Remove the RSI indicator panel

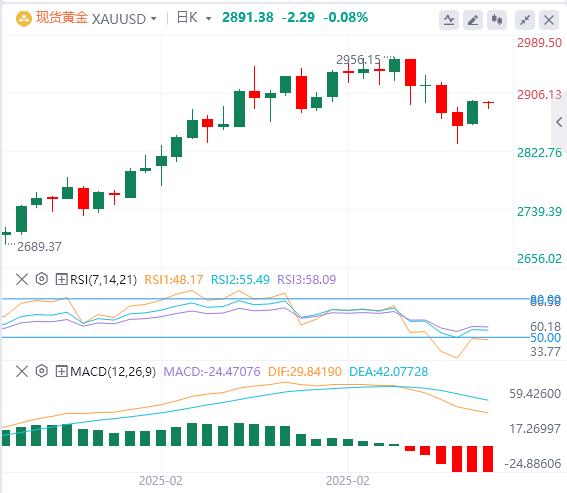pos(22,279)
